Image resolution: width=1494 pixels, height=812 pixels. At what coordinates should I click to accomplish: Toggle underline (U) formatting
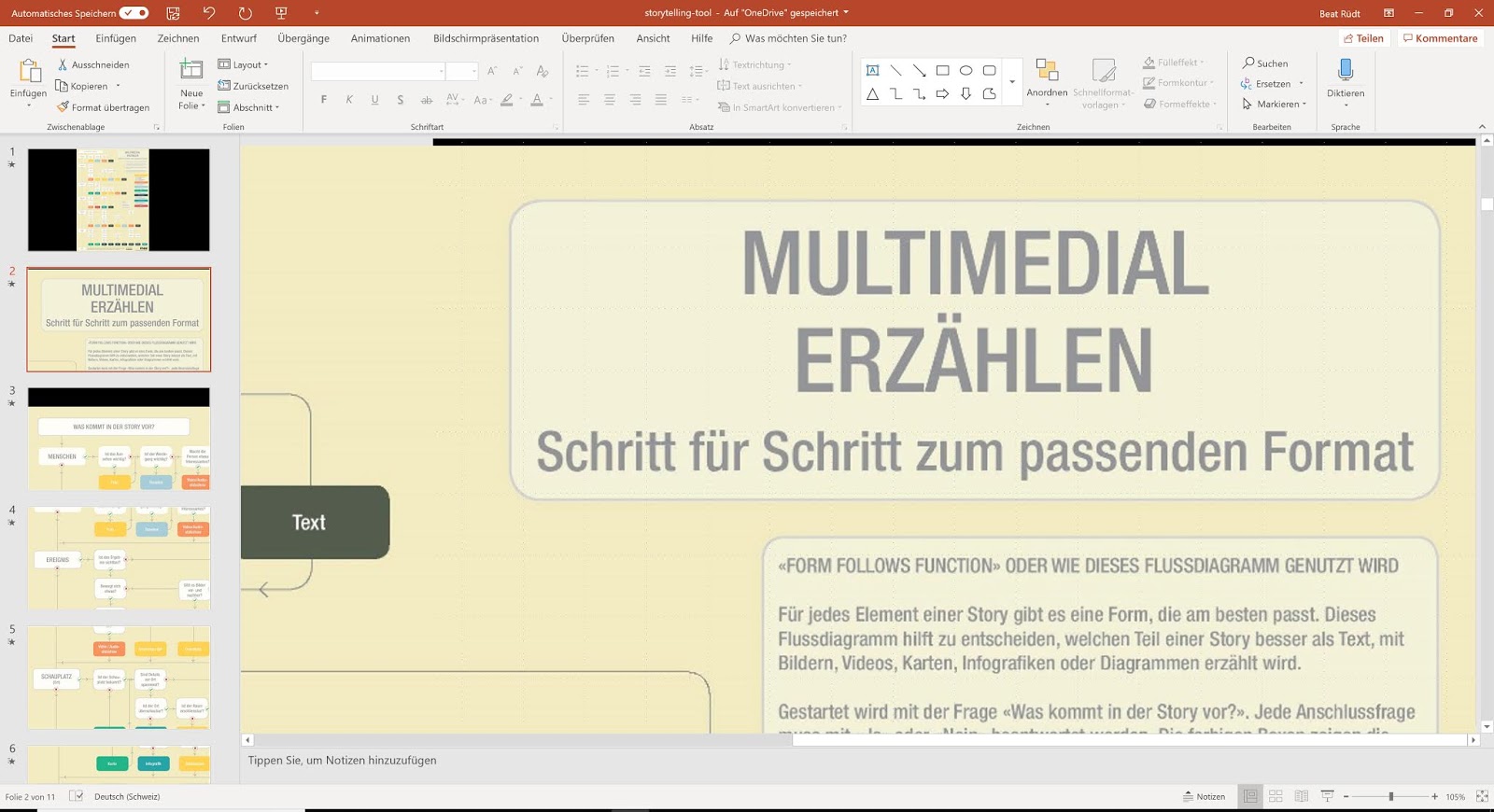pos(374,100)
